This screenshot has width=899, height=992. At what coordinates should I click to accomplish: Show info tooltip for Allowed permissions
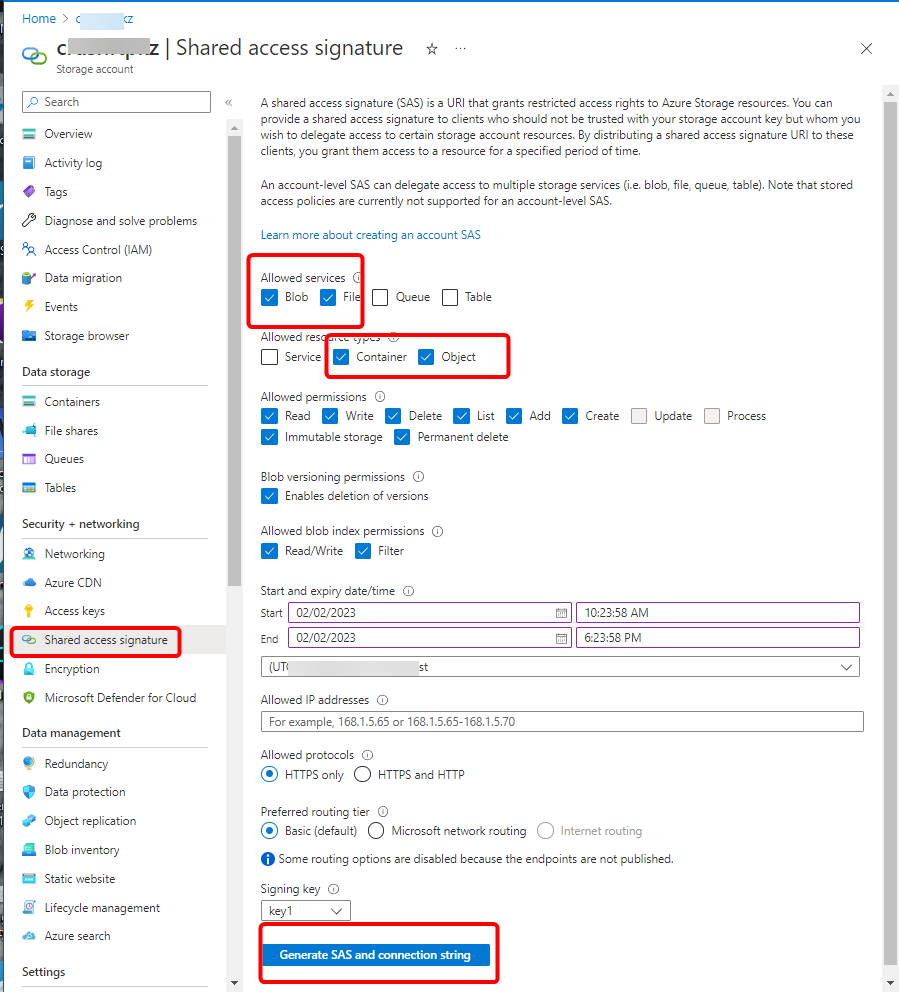[380, 397]
